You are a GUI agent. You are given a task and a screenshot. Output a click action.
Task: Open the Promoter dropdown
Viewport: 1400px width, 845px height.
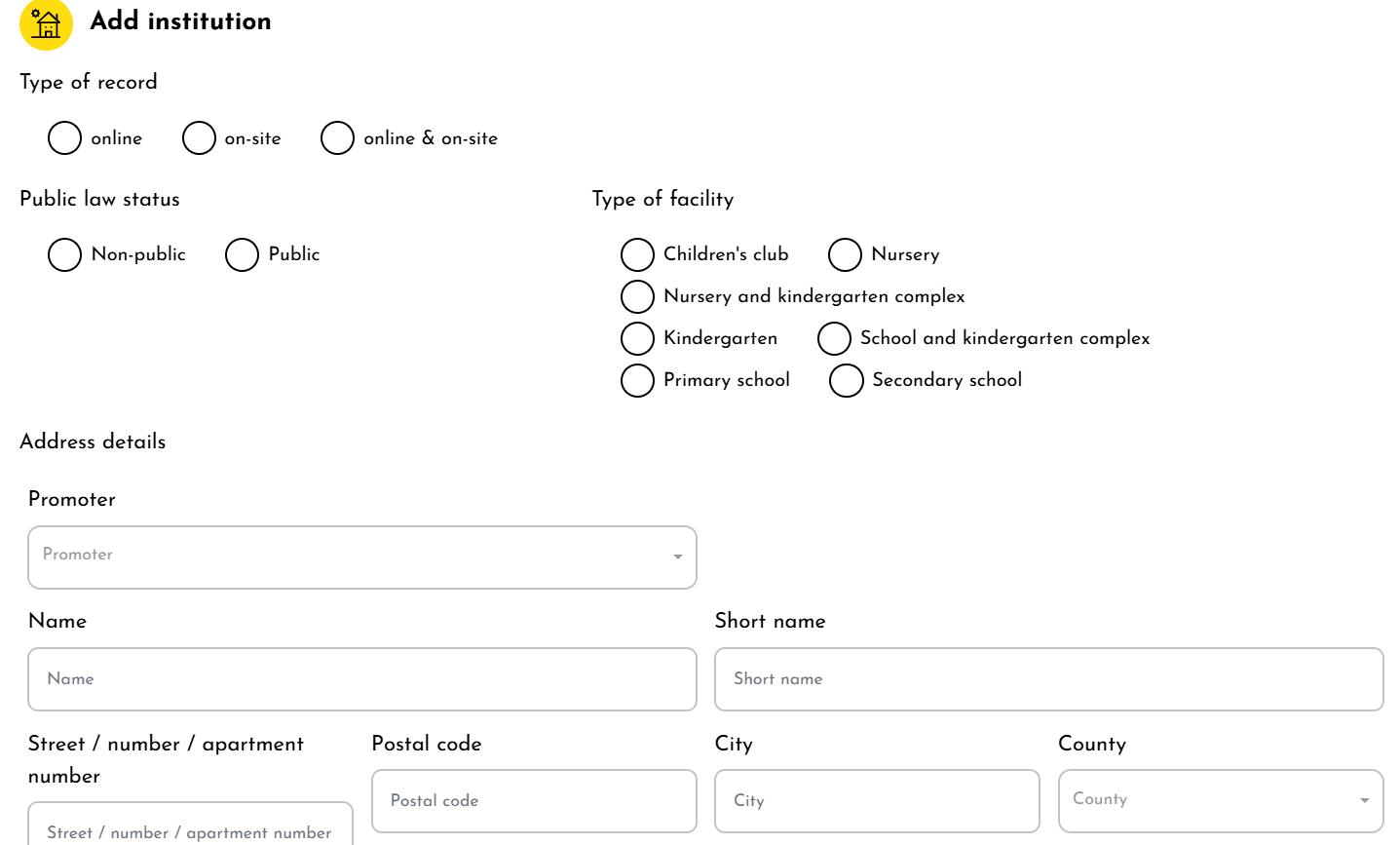361,557
